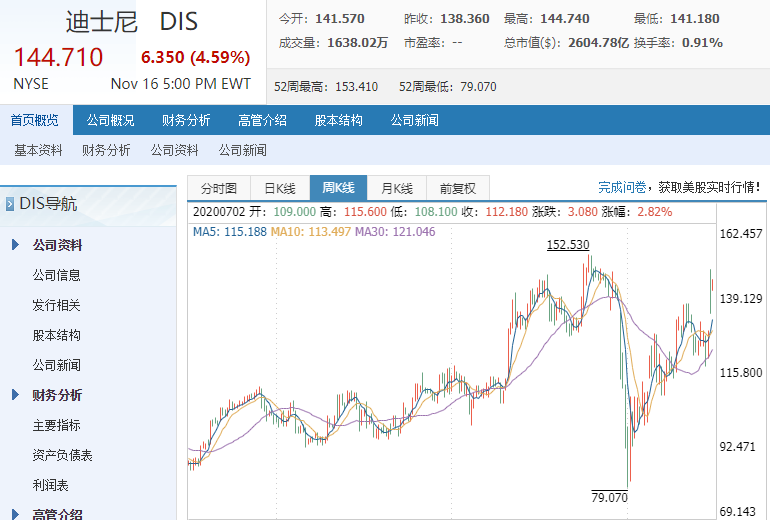The height and width of the screenshot is (520, 770).
Task: Open 利润表 in the sidebar
Action: (x=51, y=485)
